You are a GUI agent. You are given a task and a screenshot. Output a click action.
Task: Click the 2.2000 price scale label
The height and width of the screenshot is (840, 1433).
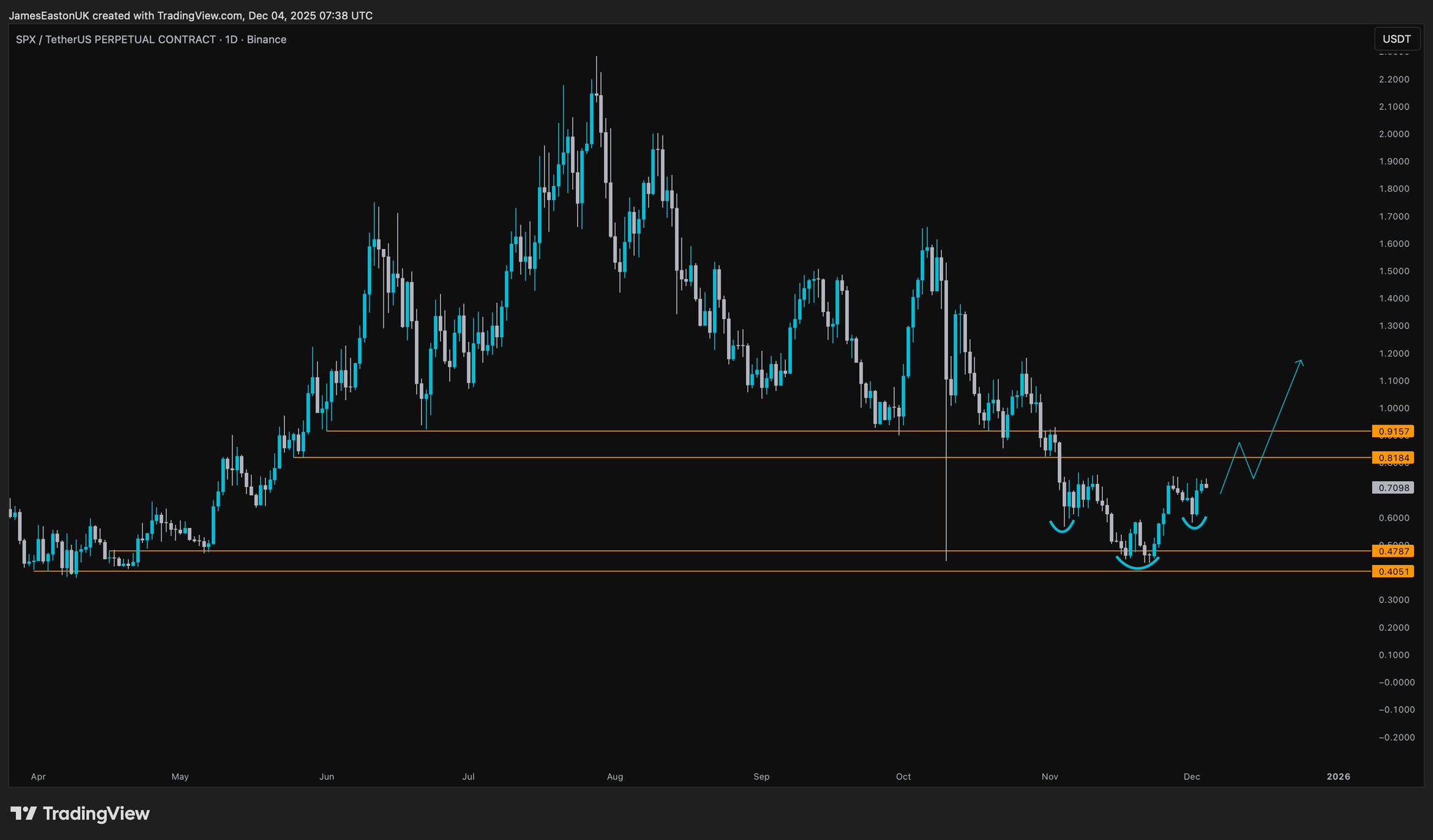[1393, 80]
